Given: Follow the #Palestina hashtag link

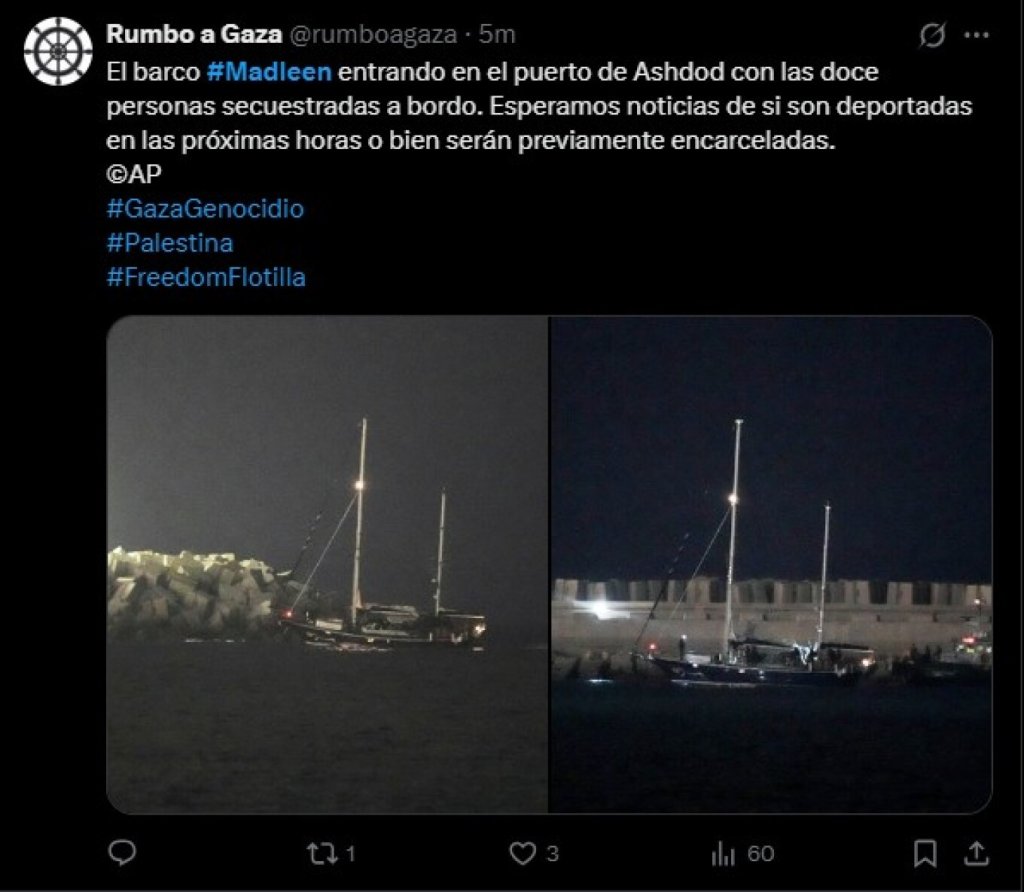Looking at the screenshot, I should pyautogui.click(x=169, y=243).
